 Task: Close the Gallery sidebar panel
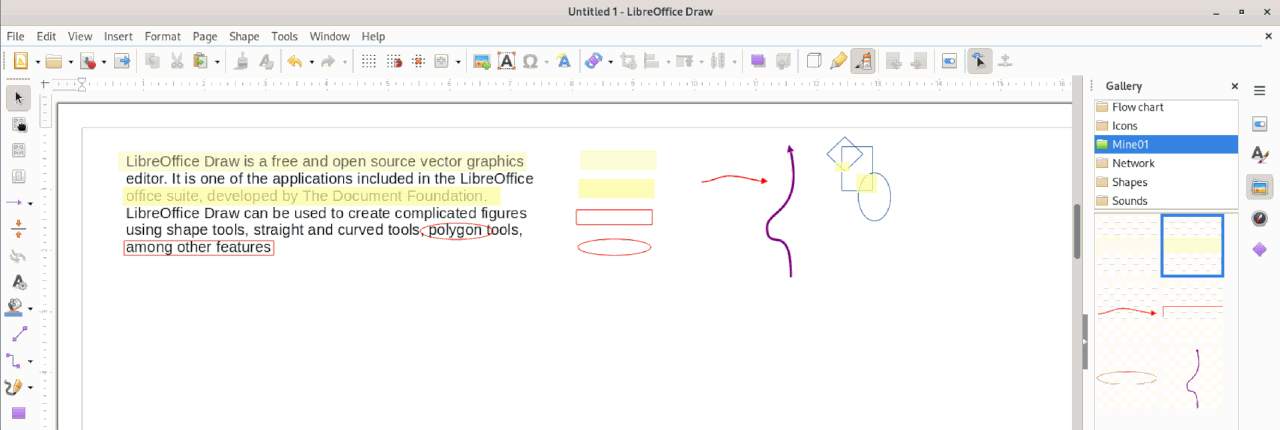coord(1234,87)
